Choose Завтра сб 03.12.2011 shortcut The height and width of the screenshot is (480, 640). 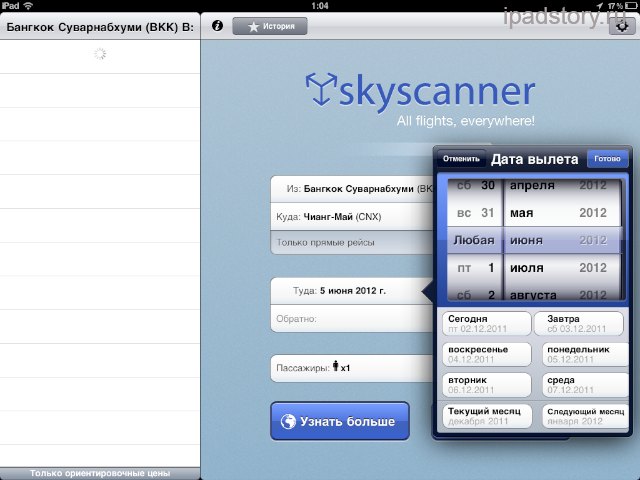click(579, 324)
